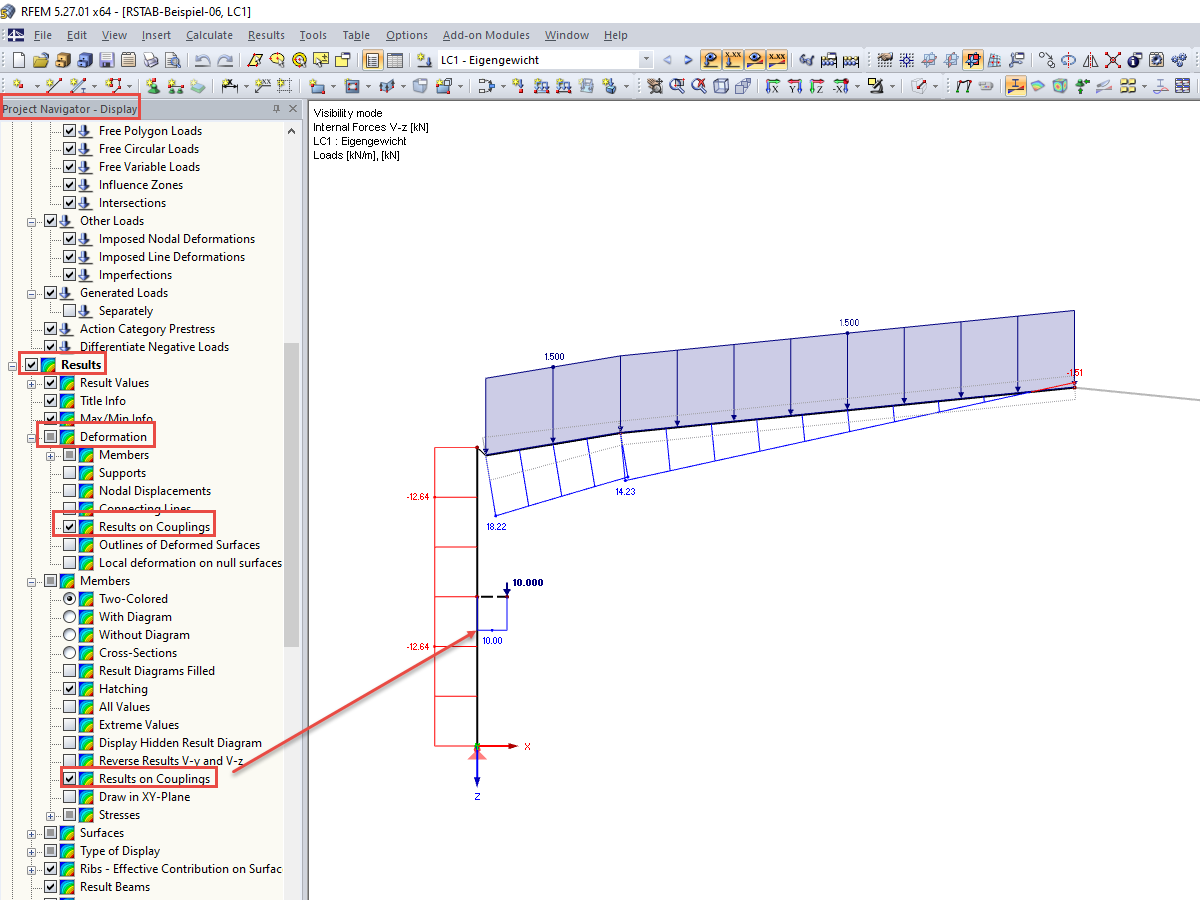Go to the next load case arrow
This screenshot has width=1200, height=900.
pos(688,59)
